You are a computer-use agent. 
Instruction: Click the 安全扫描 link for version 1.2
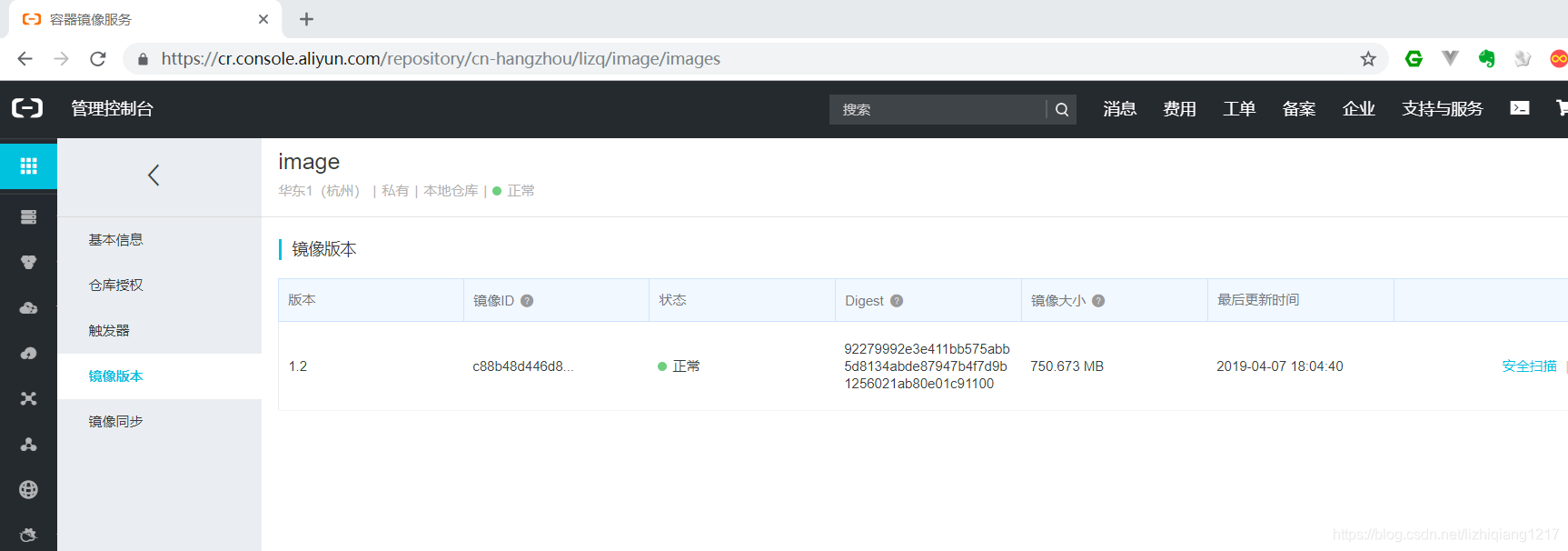pyautogui.click(x=1529, y=366)
